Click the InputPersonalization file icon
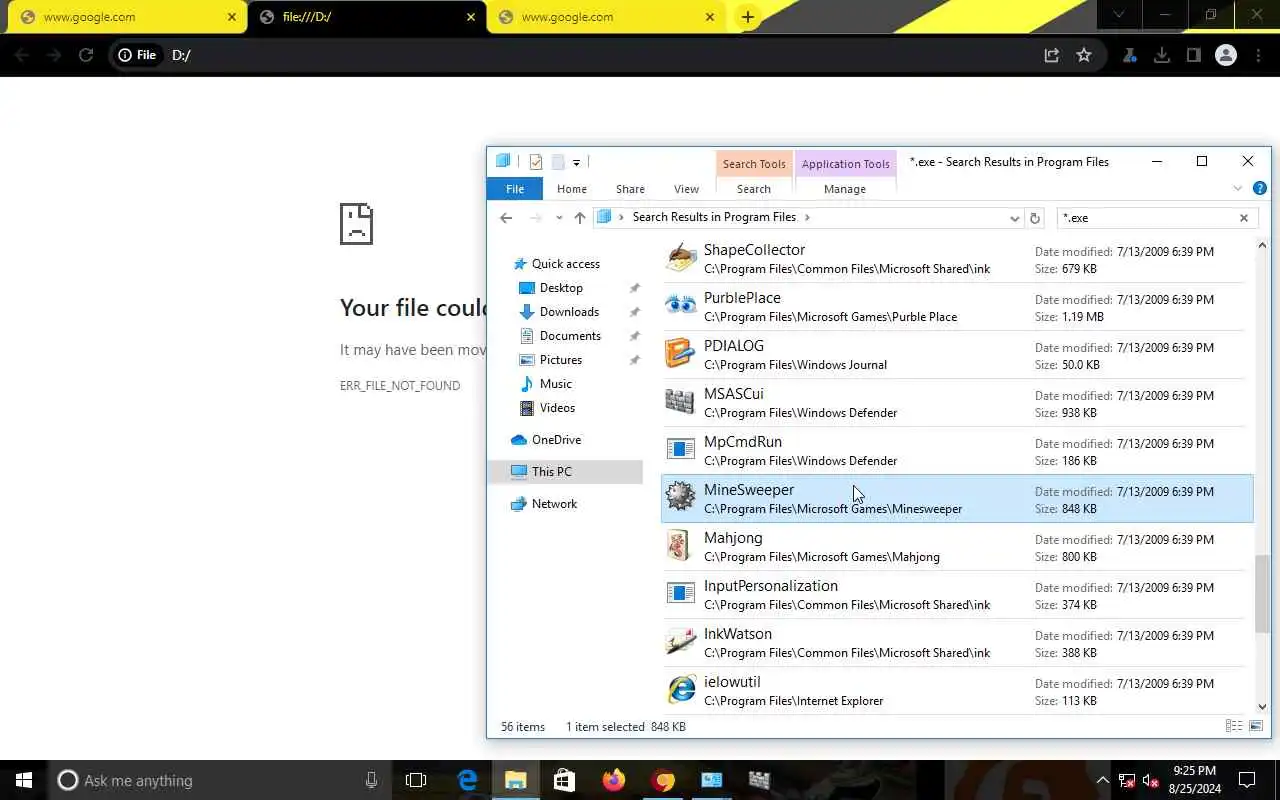Viewport: 1280px width, 800px height. tap(681, 594)
